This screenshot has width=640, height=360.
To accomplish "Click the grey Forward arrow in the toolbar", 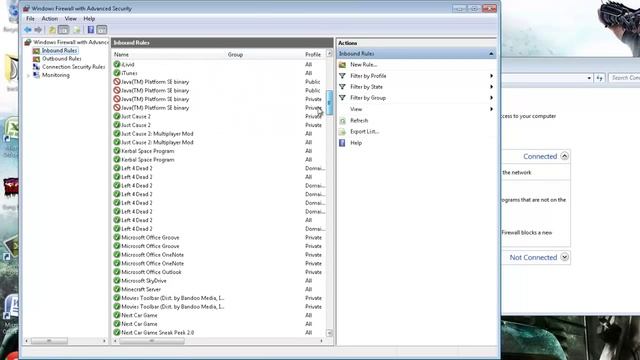I will [x=38, y=30].
